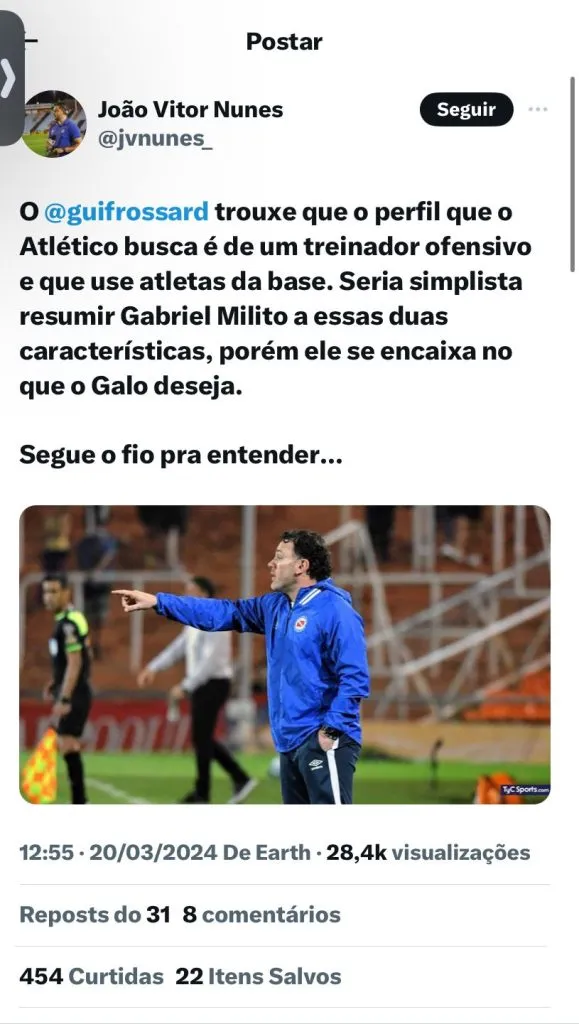Tap the back arrow icon
Screen dimensions: 579x1024
30,41
